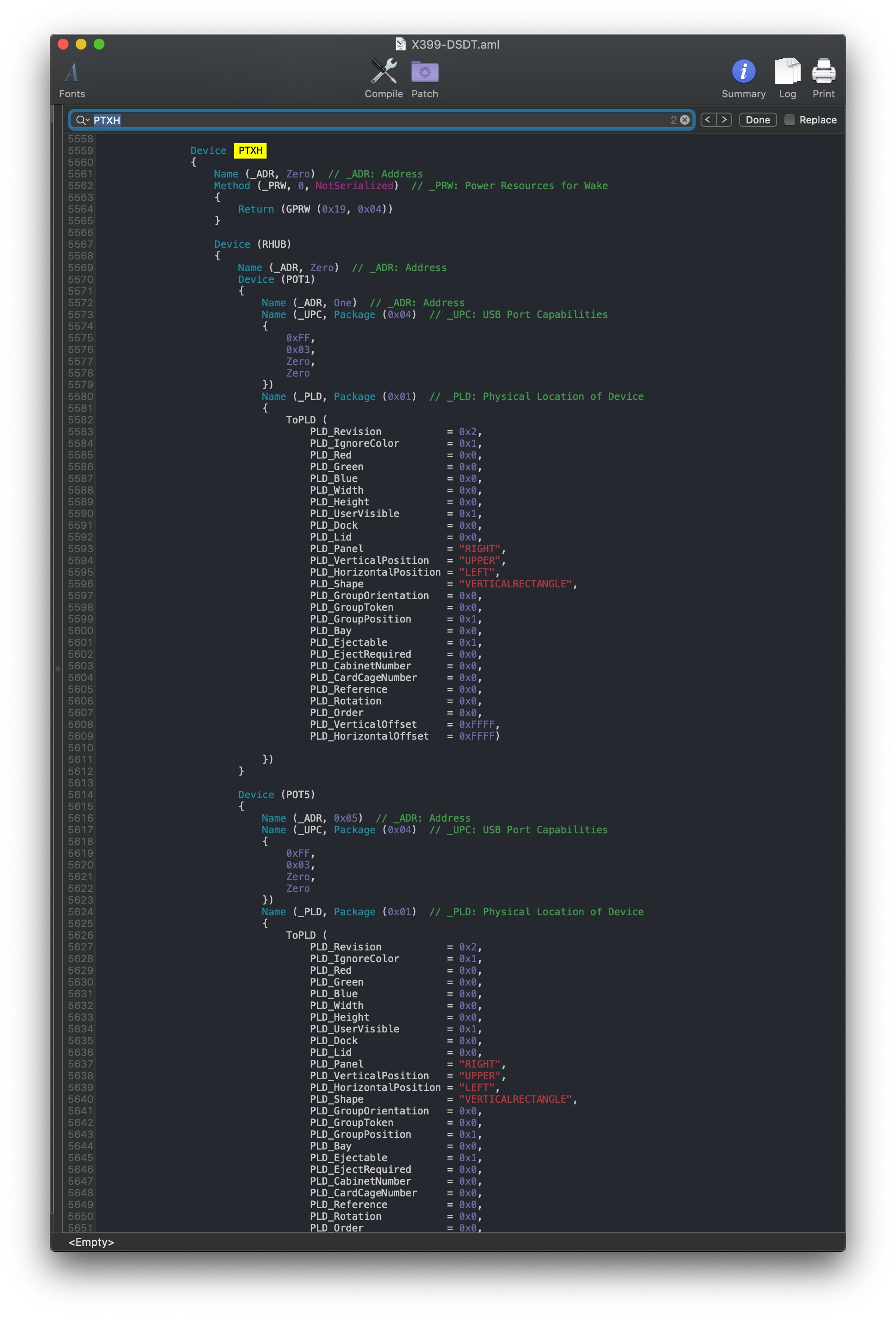Click the highlighted PTXH match in code

tap(250, 151)
